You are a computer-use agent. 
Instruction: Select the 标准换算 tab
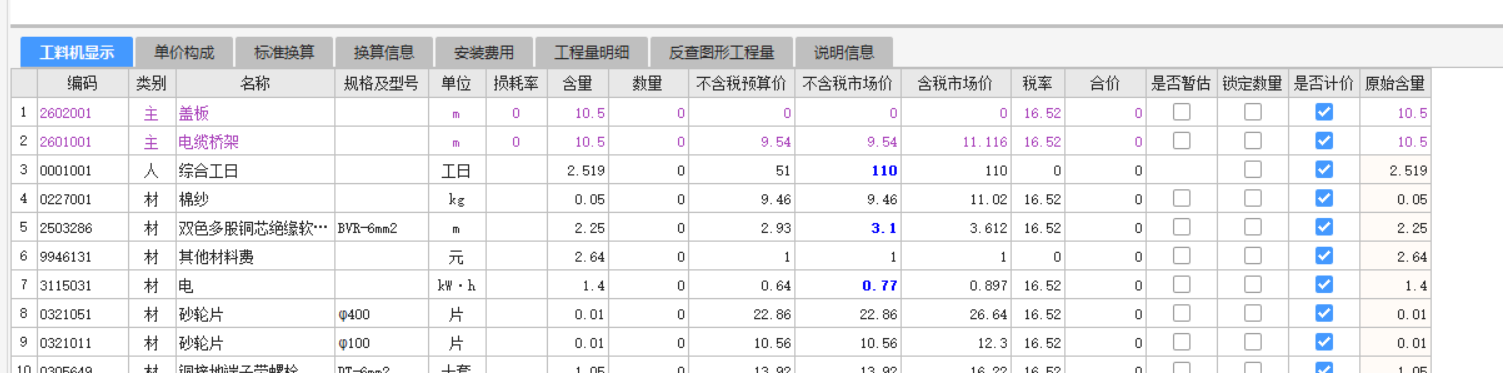click(x=284, y=52)
